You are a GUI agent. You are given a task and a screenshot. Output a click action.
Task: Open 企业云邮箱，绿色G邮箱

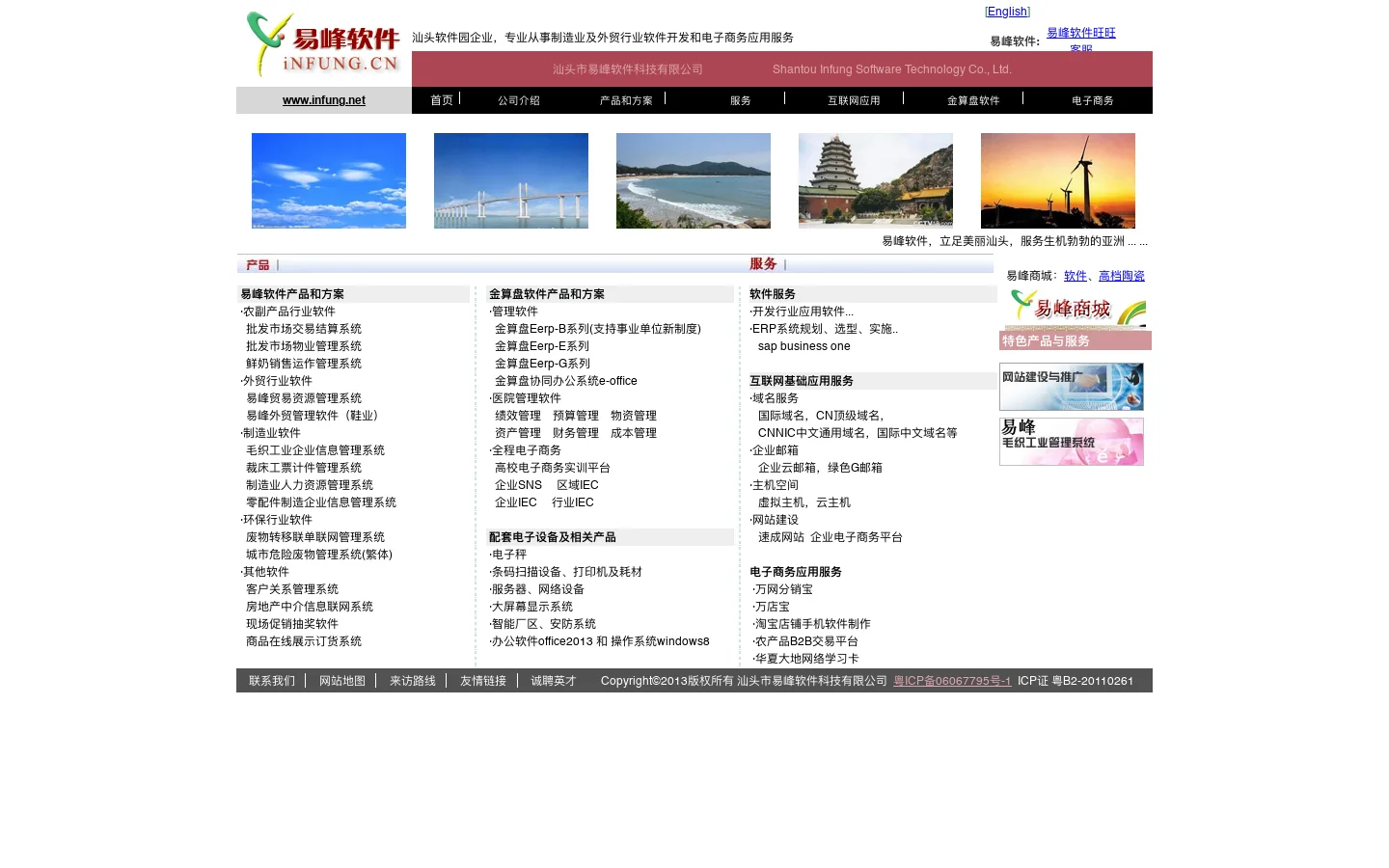coord(820,468)
